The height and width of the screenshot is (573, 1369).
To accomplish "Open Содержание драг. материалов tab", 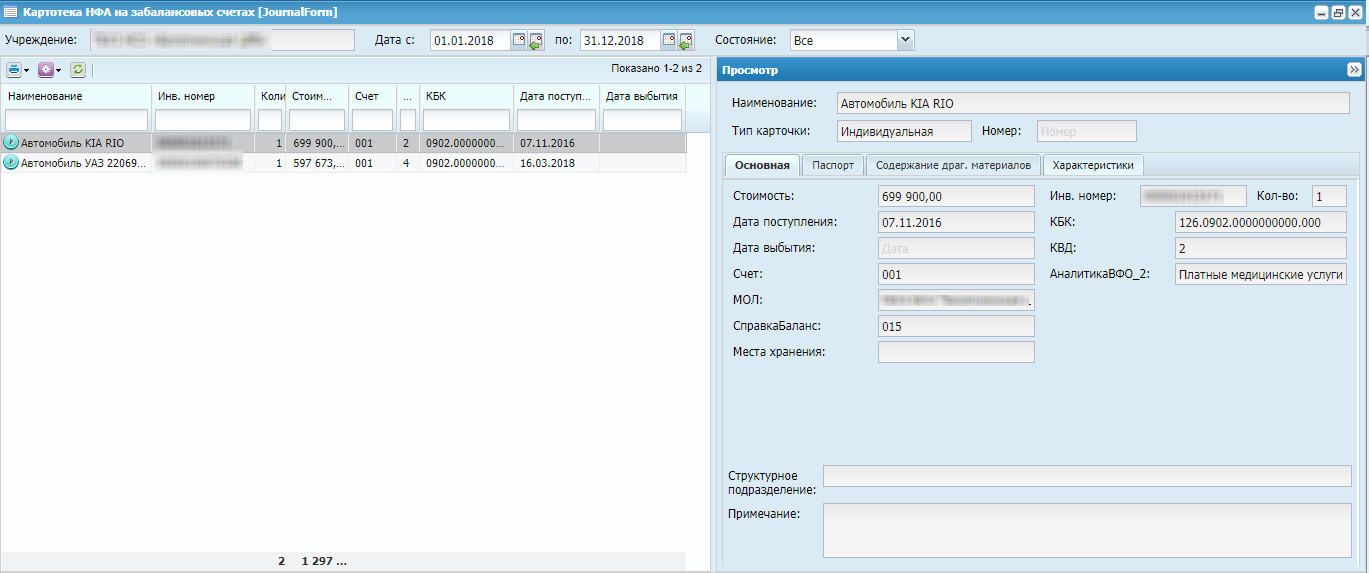I will [953, 165].
